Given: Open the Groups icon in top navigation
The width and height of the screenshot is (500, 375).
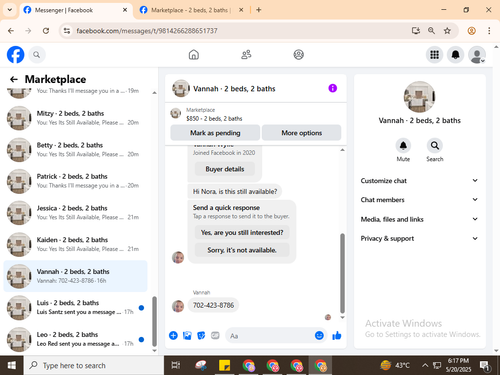Looking at the screenshot, I should 298,54.
